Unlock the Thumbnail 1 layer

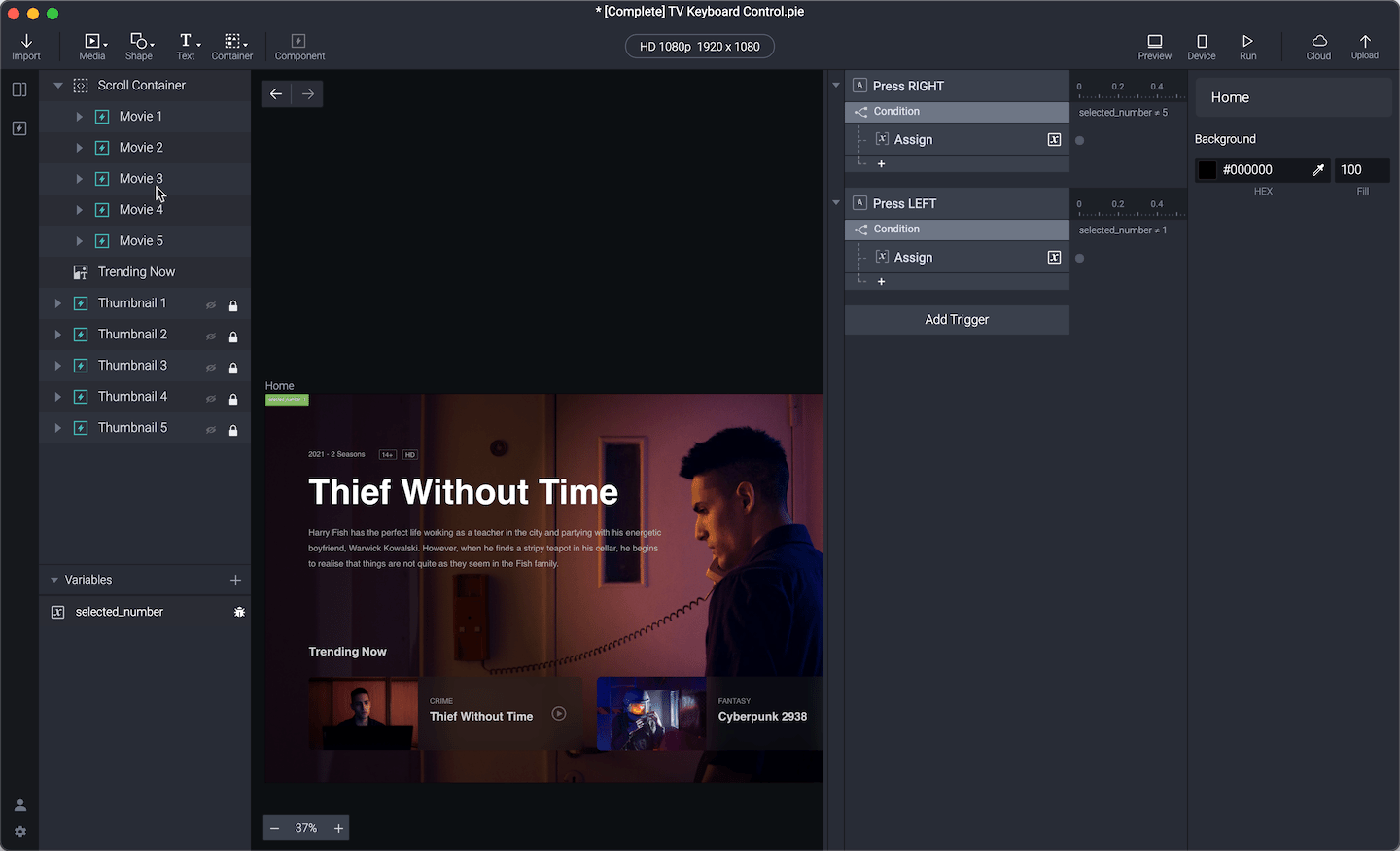pyautogui.click(x=233, y=305)
